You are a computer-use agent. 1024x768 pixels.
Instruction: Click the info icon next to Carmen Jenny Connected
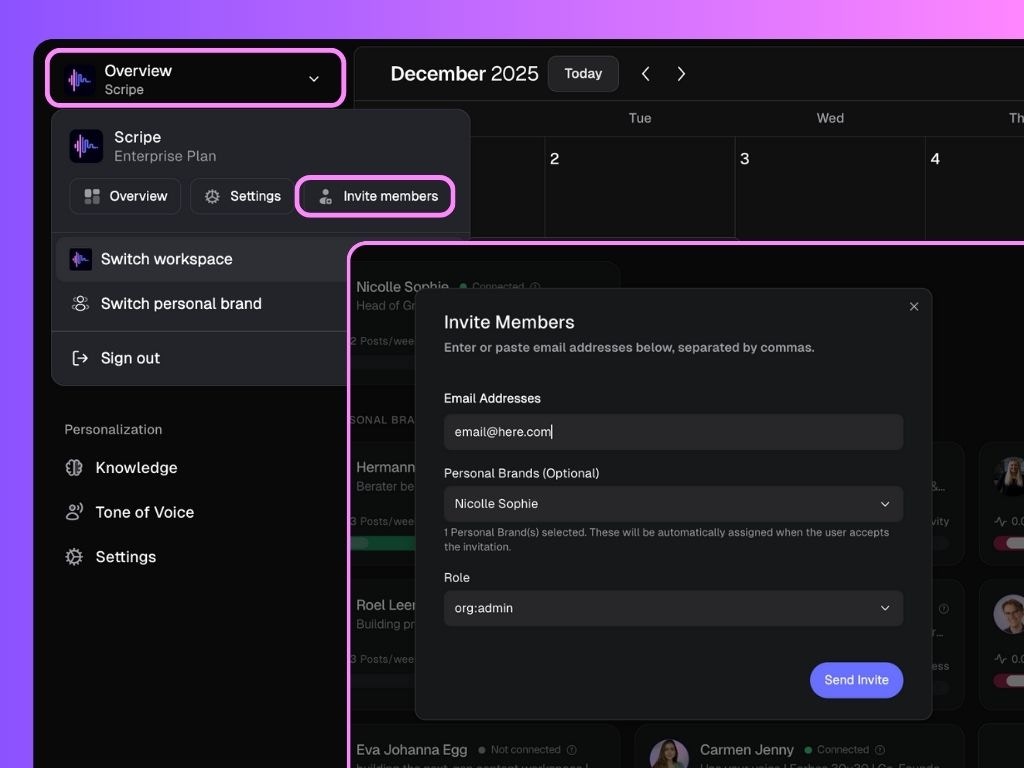click(880, 750)
